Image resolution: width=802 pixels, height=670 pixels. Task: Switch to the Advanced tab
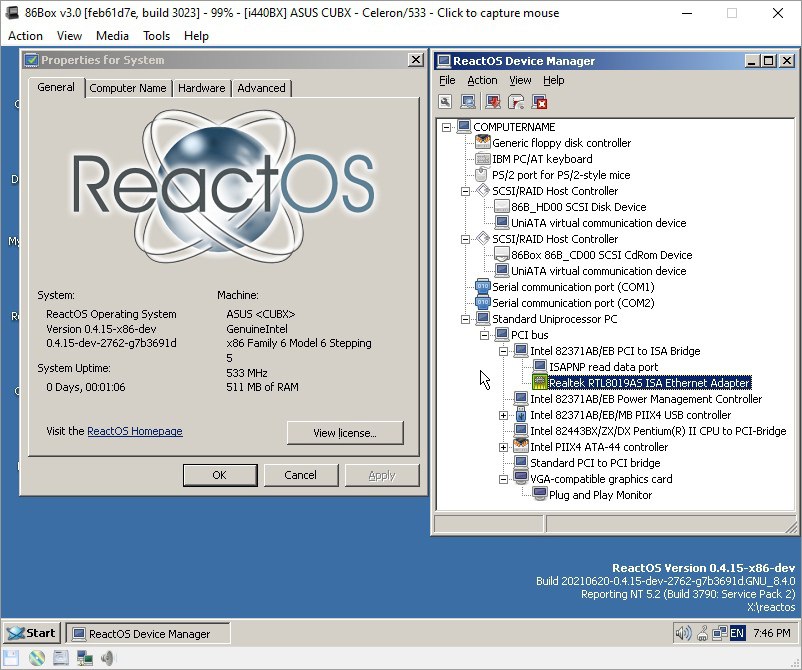261,88
